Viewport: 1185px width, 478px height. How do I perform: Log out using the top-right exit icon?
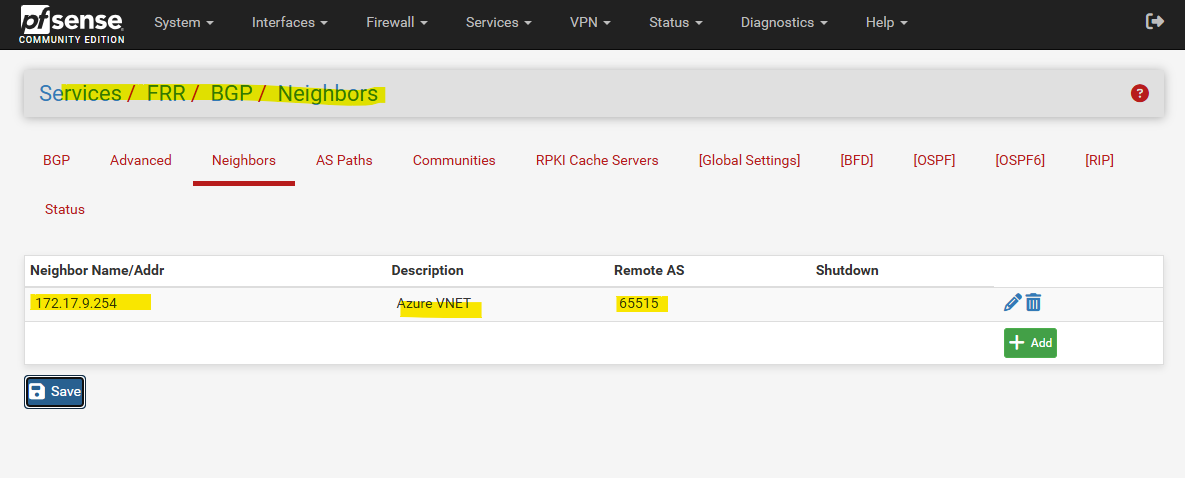(x=1155, y=22)
